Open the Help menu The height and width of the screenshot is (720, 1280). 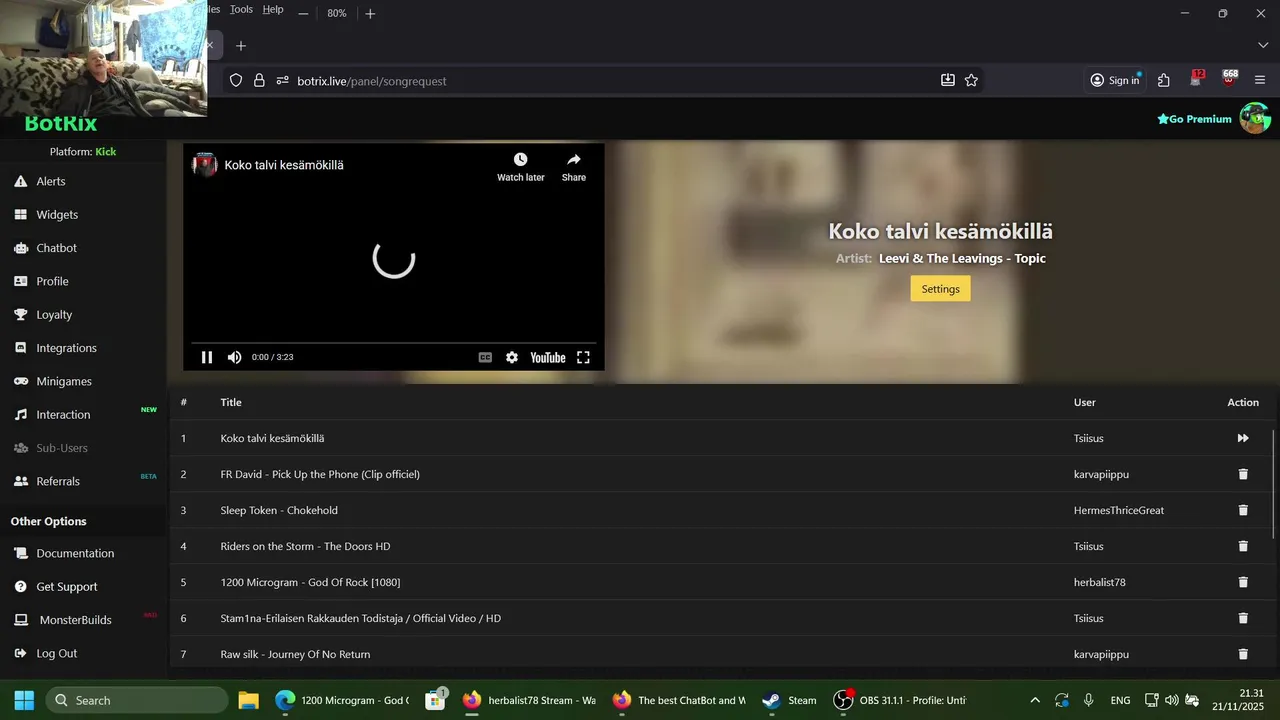tap(273, 9)
